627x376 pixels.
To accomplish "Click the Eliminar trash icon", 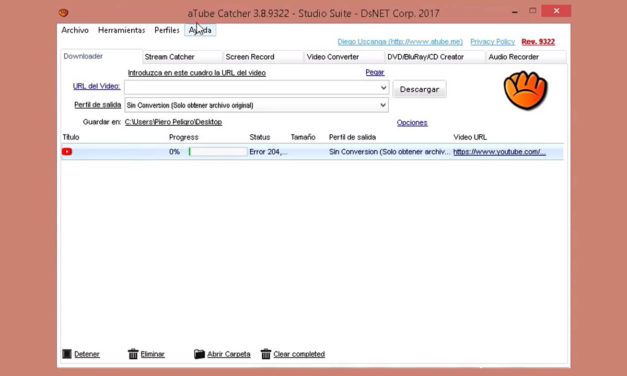I will tap(133, 354).
